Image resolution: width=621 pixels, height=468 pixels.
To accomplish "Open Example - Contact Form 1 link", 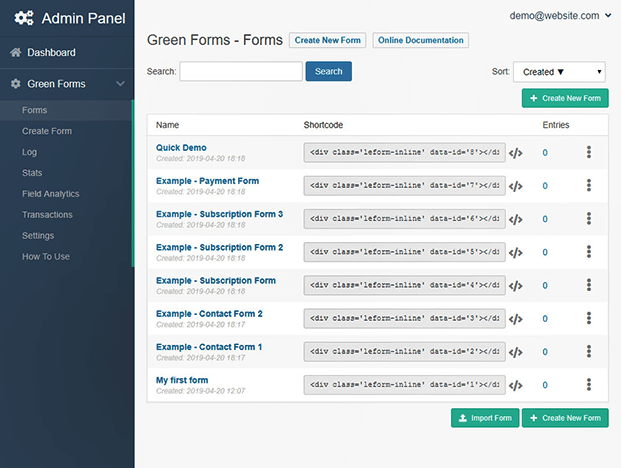I will click(209, 347).
